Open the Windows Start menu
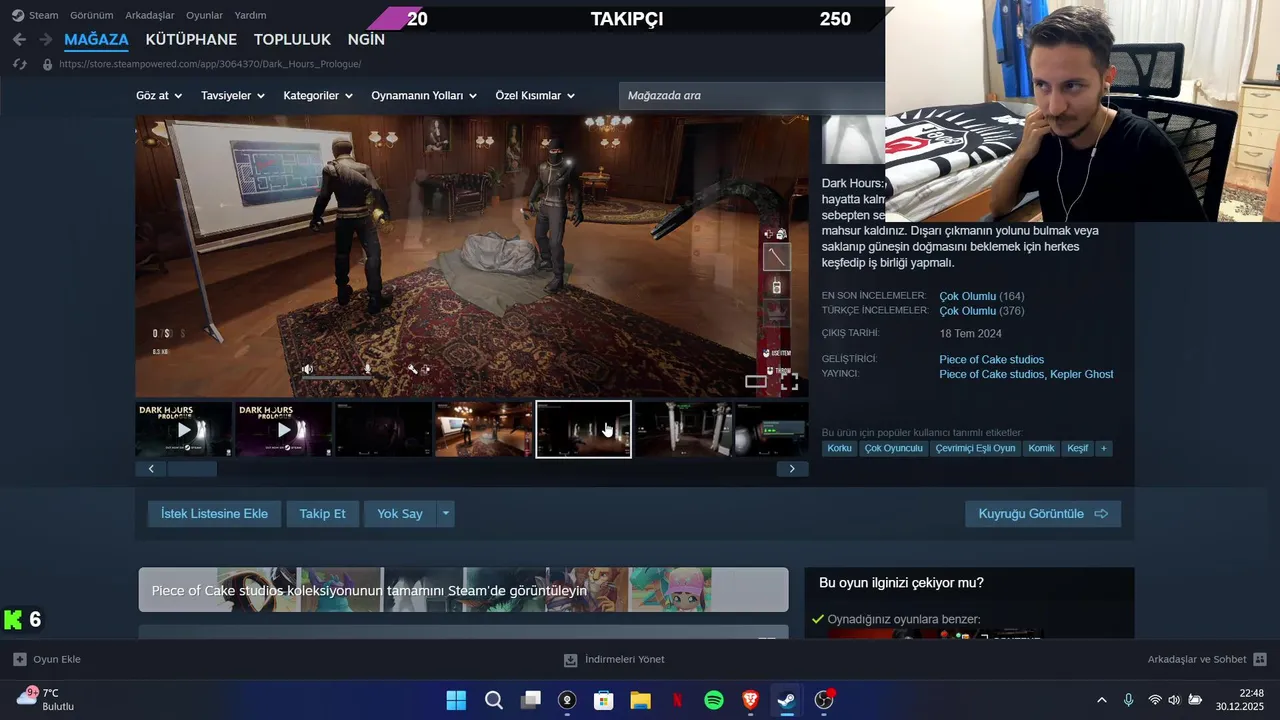Image resolution: width=1280 pixels, height=720 pixels. point(456,700)
